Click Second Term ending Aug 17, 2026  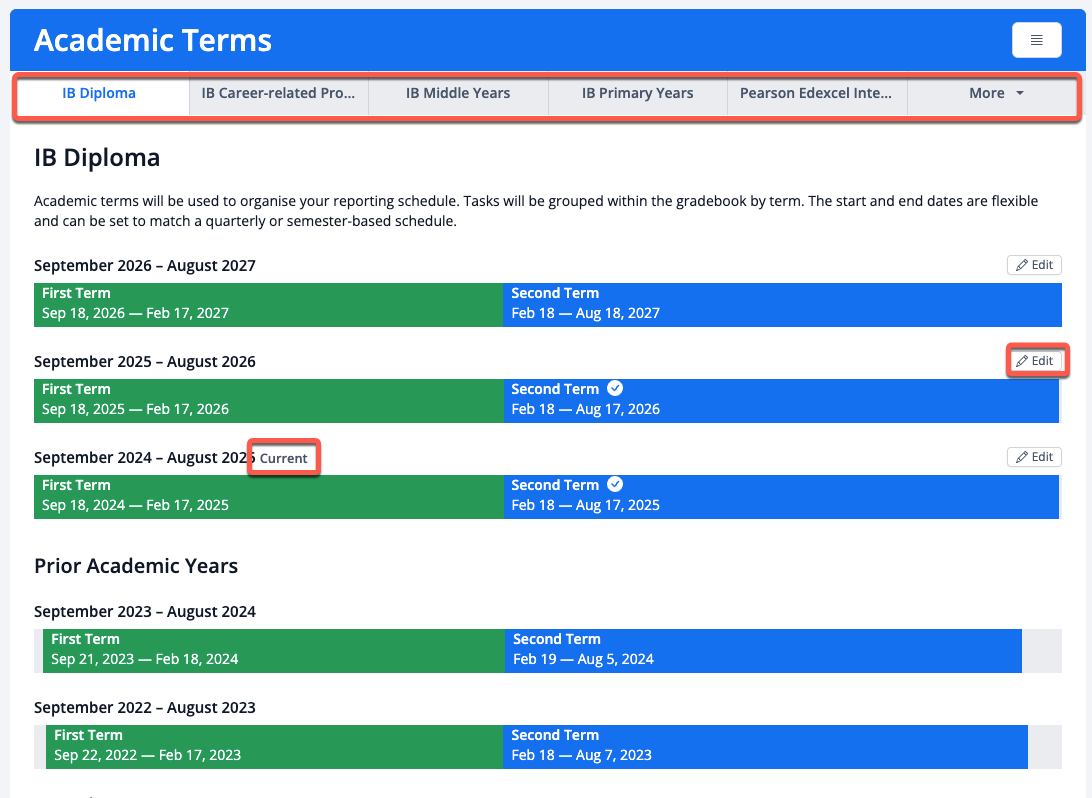pyautogui.click(x=781, y=400)
